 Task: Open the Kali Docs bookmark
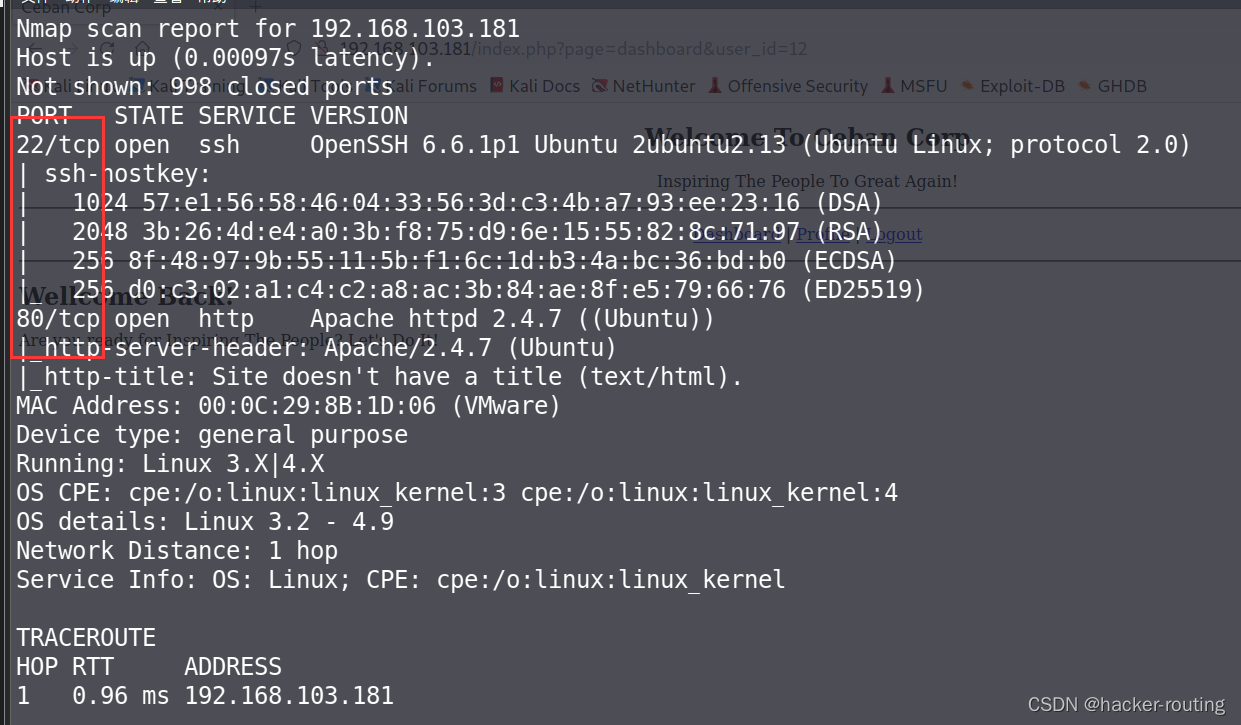tap(544, 86)
